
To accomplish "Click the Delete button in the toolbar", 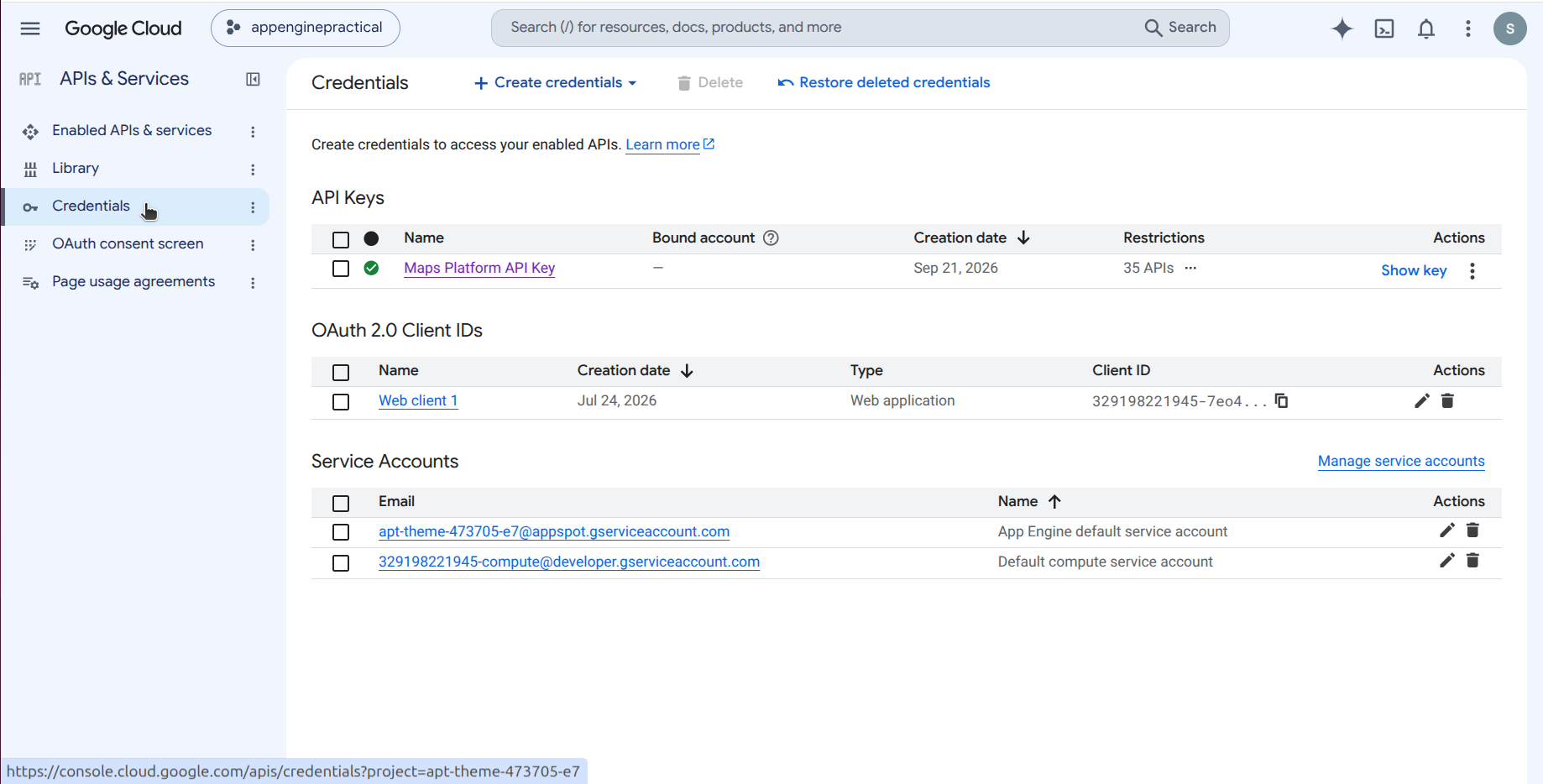I will click(x=710, y=82).
